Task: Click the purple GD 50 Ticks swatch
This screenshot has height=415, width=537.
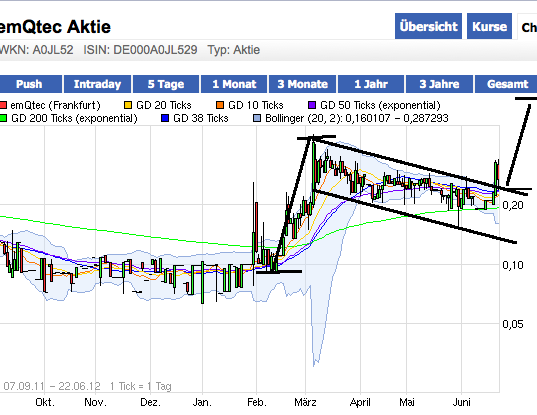Action: [x=312, y=105]
